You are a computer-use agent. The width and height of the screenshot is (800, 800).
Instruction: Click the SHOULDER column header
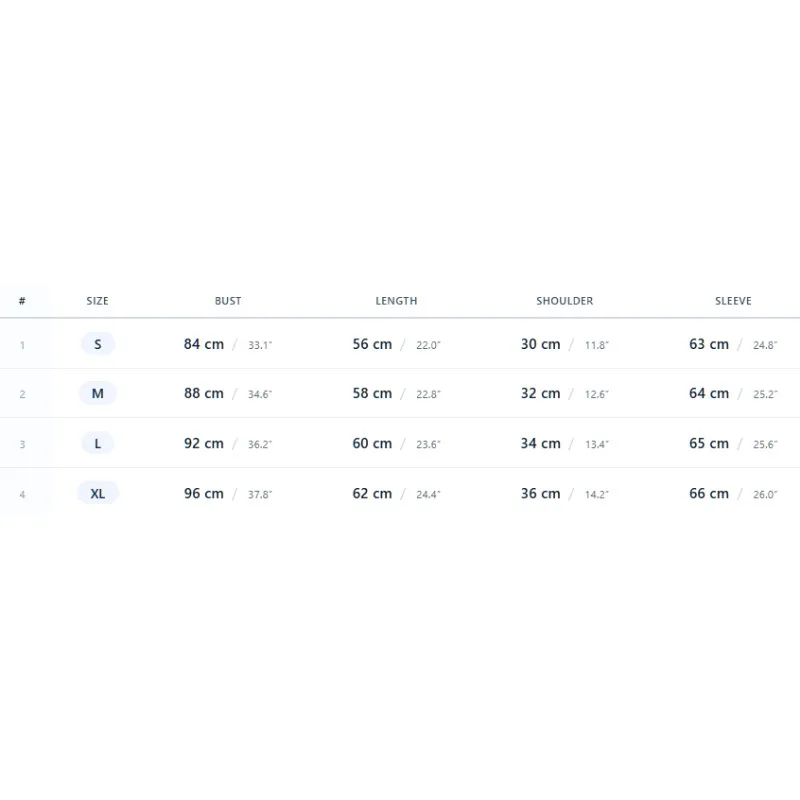click(564, 301)
